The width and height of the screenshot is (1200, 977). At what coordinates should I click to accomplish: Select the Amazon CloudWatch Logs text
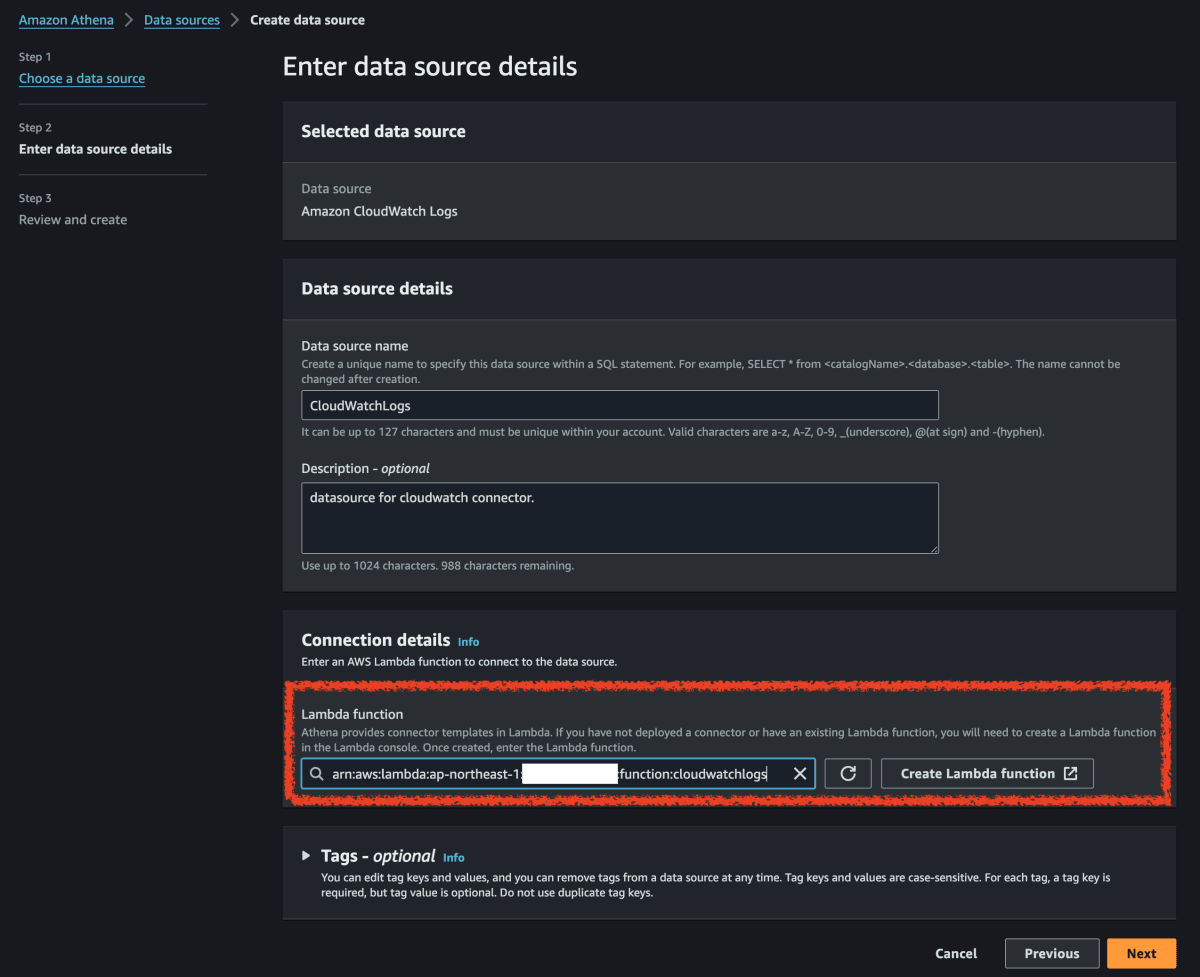379,211
